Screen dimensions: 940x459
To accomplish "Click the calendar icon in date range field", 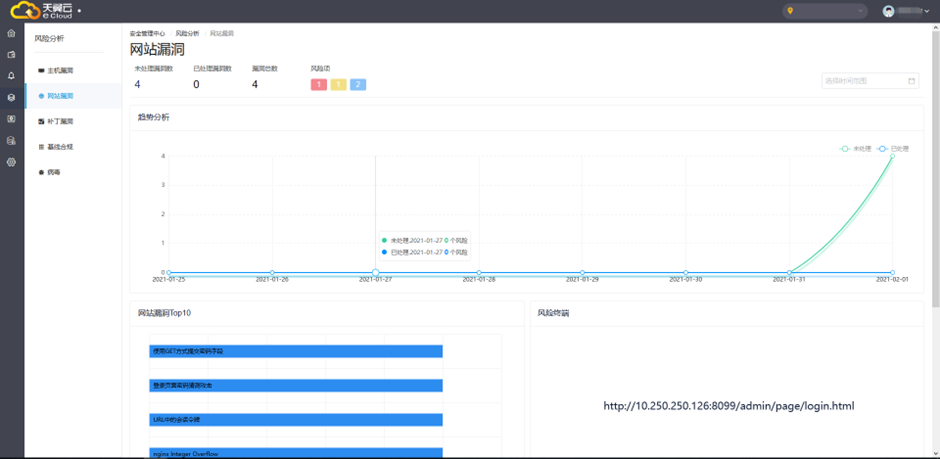I will pyautogui.click(x=911, y=81).
